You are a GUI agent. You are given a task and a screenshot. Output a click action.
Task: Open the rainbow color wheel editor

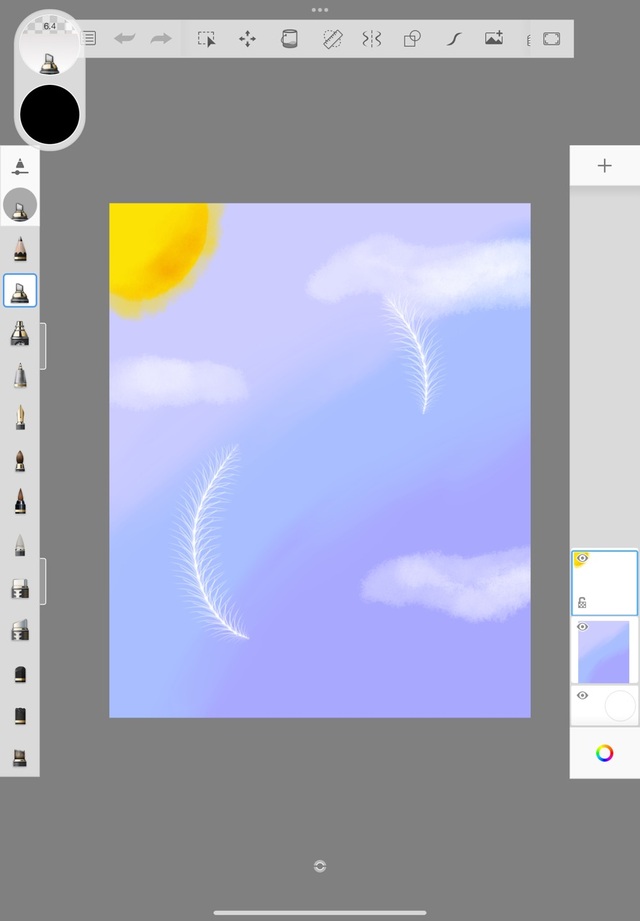click(604, 753)
